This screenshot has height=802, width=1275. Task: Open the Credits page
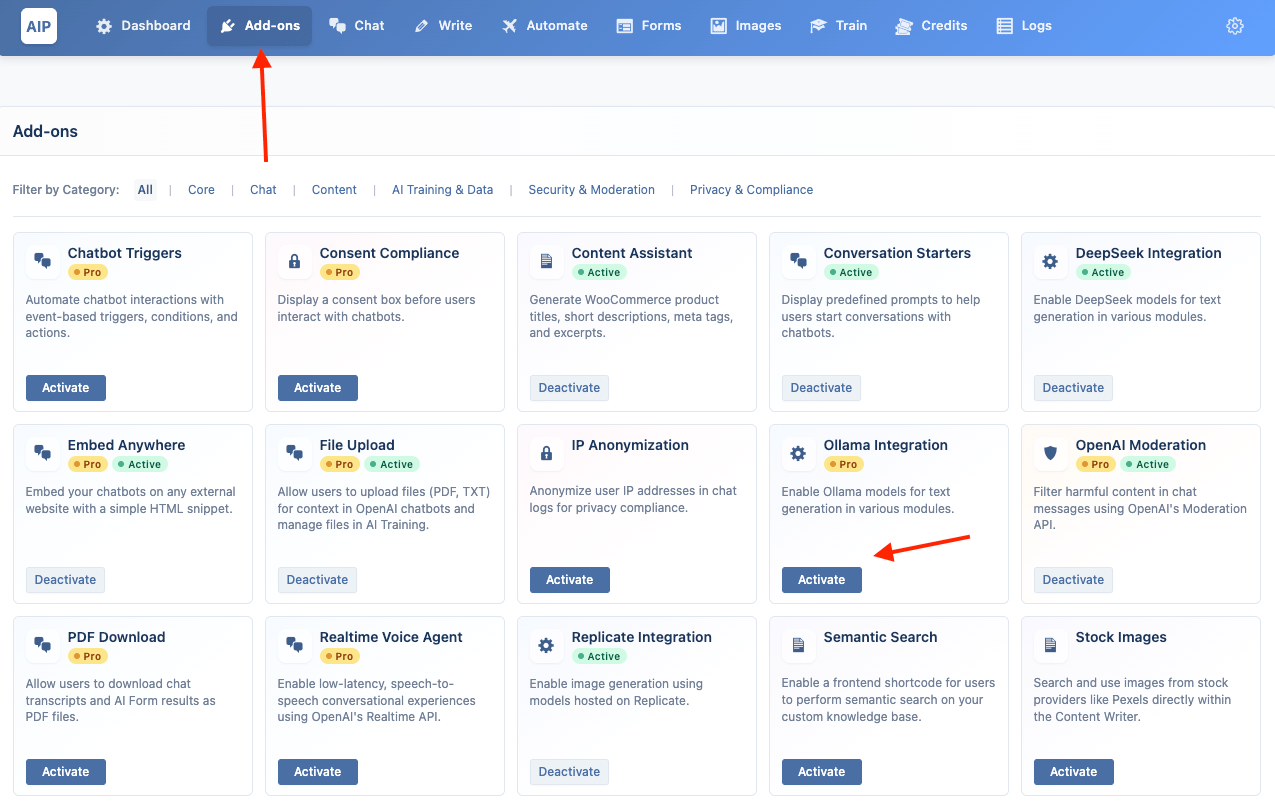point(931,26)
